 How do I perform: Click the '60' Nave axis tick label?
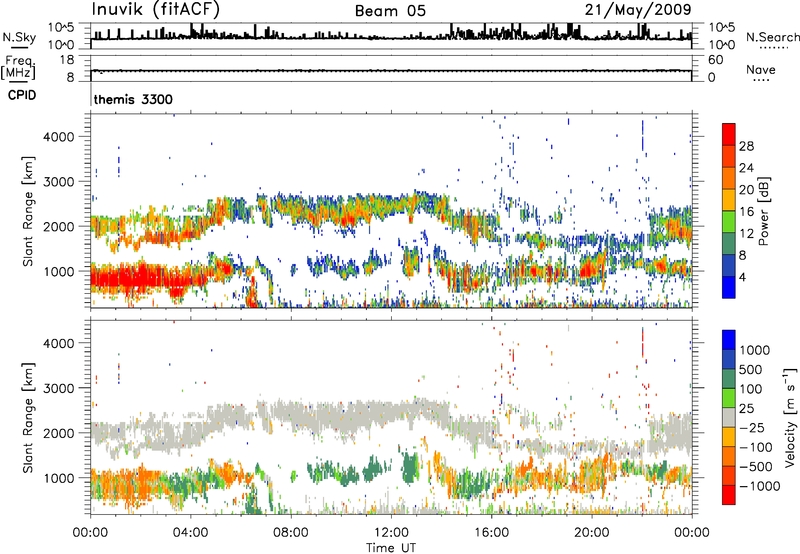tap(716, 60)
